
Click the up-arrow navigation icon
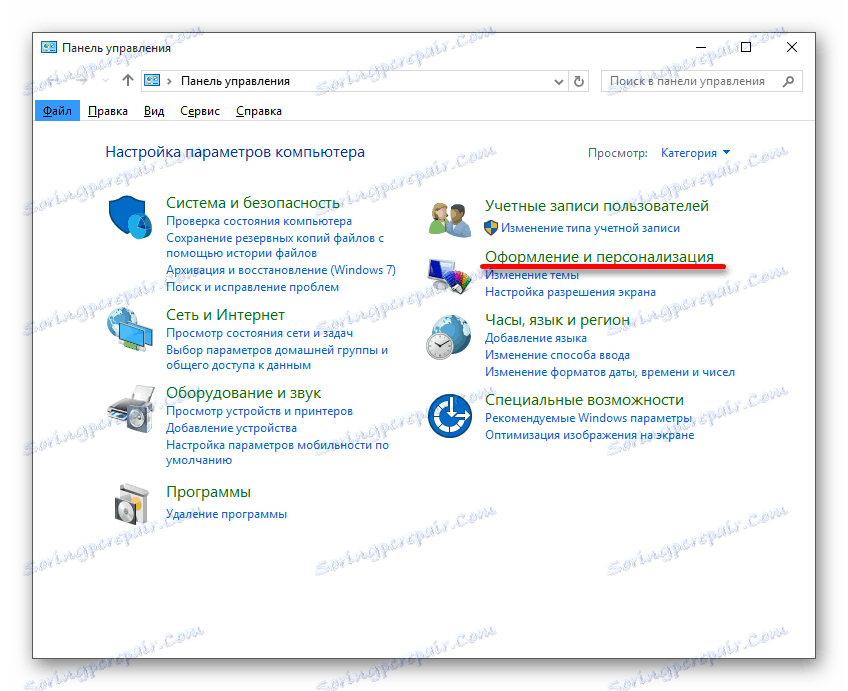click(126, 81)
